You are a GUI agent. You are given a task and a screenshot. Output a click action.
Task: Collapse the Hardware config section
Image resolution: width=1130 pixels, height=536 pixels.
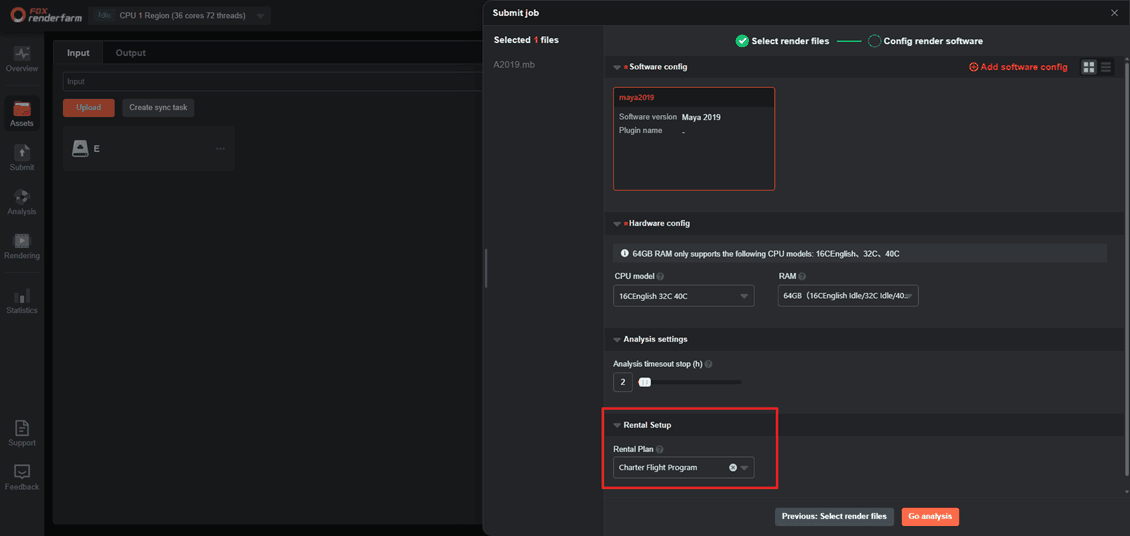(x=617, y=224)
